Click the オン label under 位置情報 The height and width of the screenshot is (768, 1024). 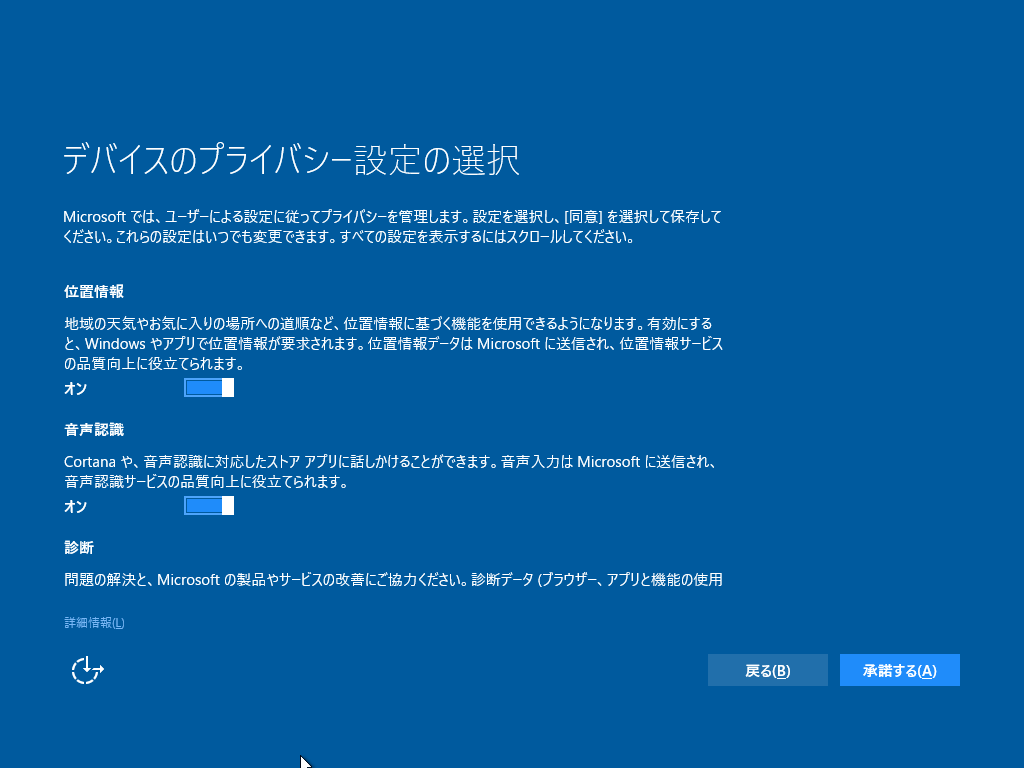76,389
